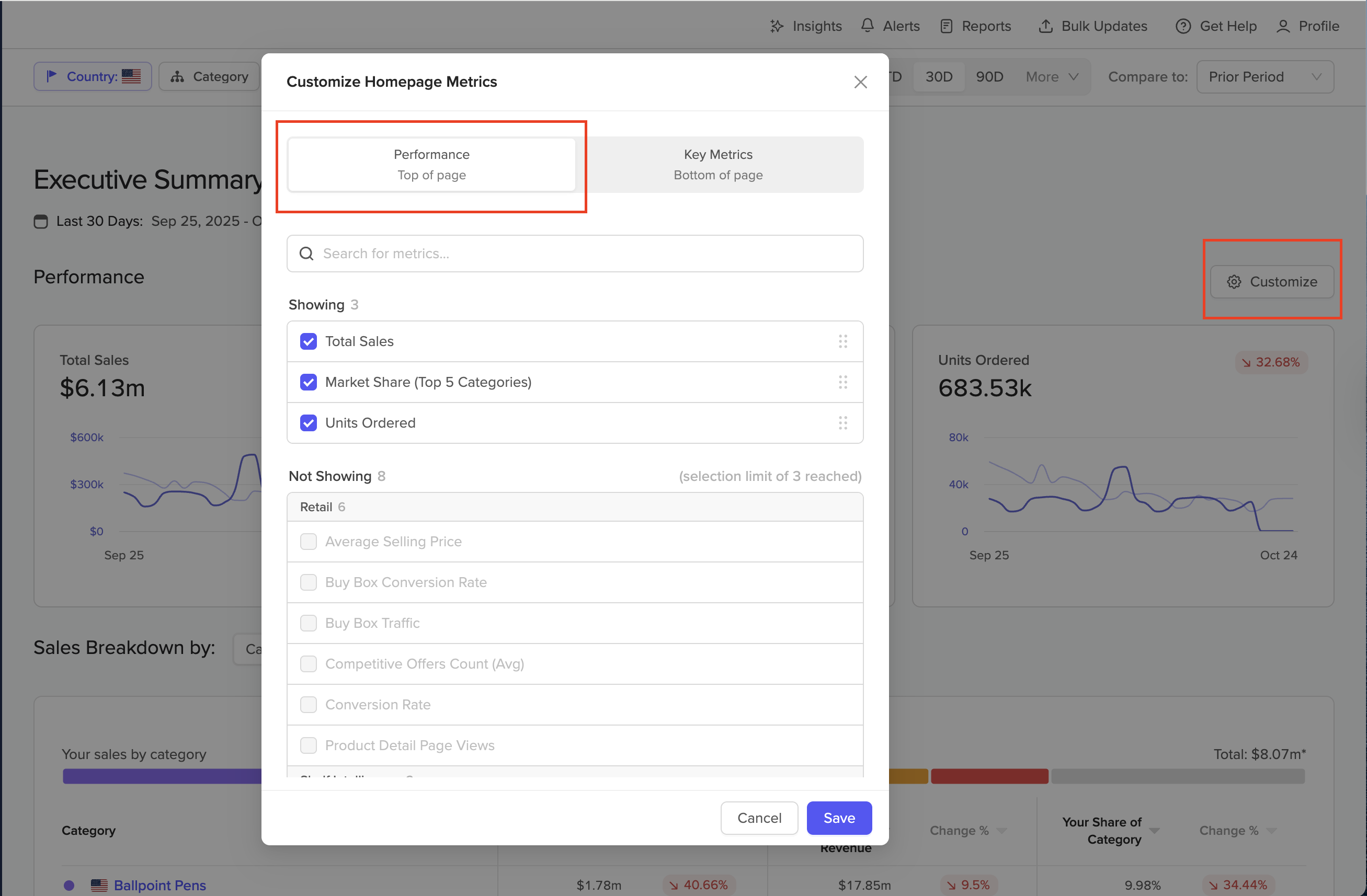Screen dimensions: 1367x896
Task: Click the US flag in Country filter
Action: point(131,76)
